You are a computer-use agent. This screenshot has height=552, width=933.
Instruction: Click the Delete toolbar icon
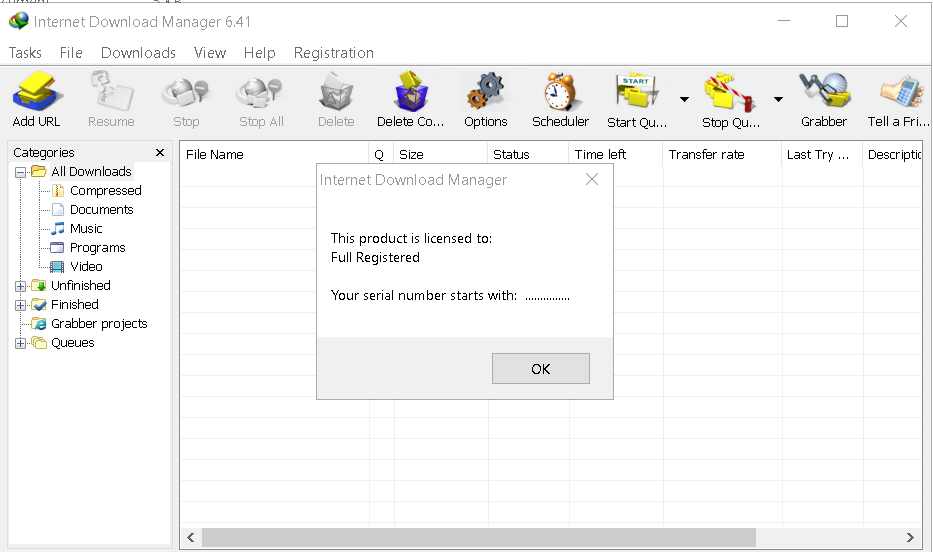(x=336, y=92)
